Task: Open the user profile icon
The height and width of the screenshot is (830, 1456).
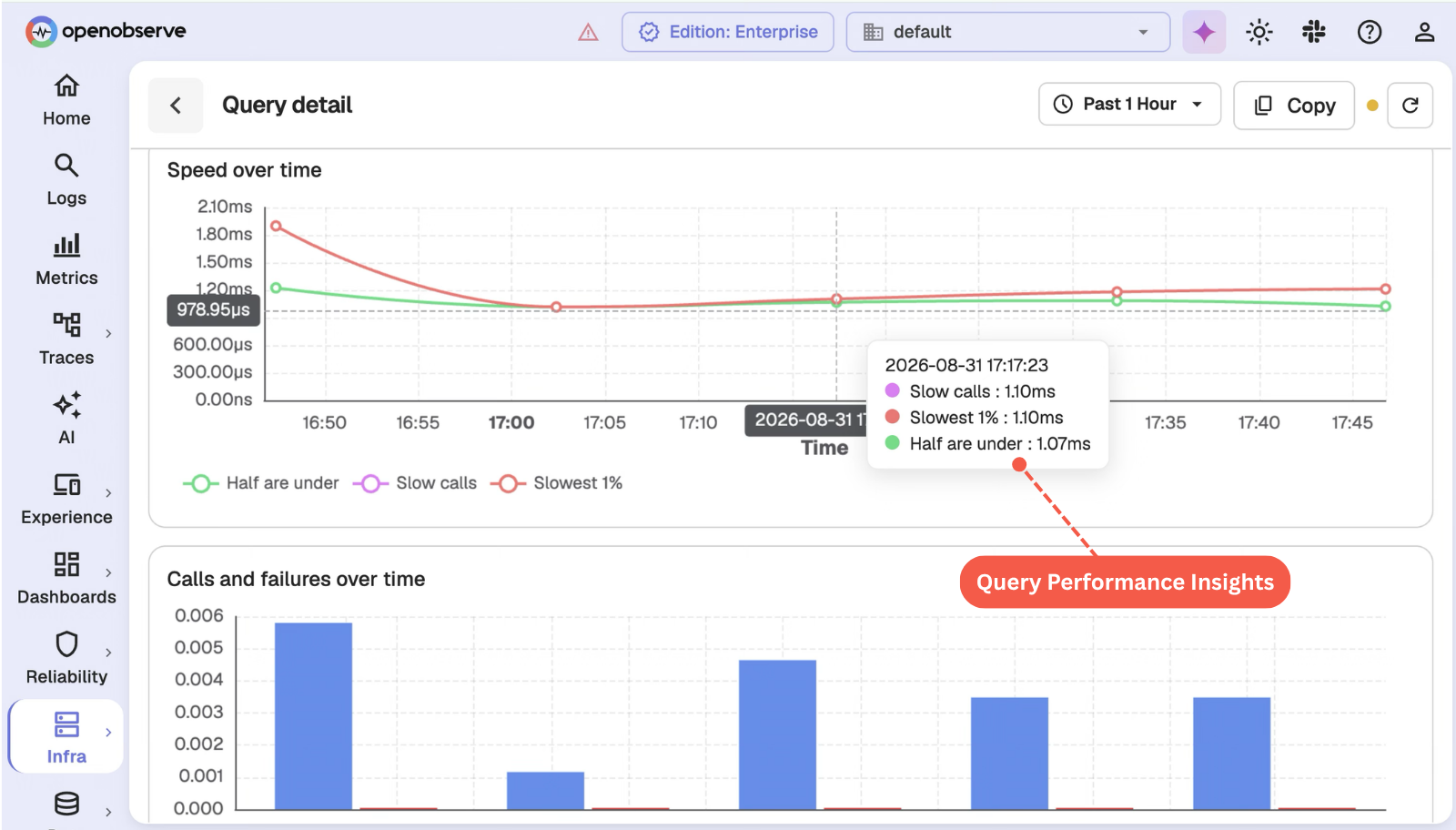Action: tap(1424, 32)
